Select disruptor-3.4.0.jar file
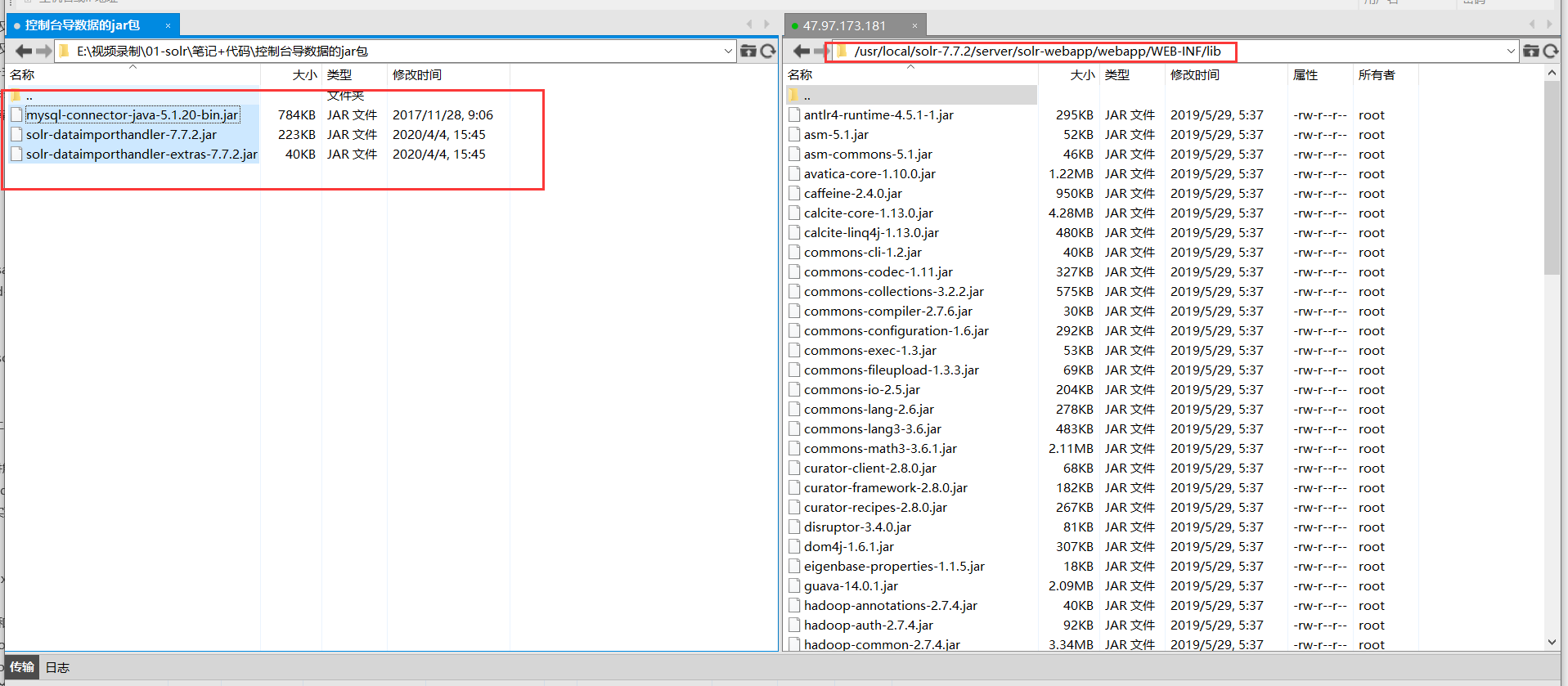This screenshot has width=1568, height=686. [857, 527]
